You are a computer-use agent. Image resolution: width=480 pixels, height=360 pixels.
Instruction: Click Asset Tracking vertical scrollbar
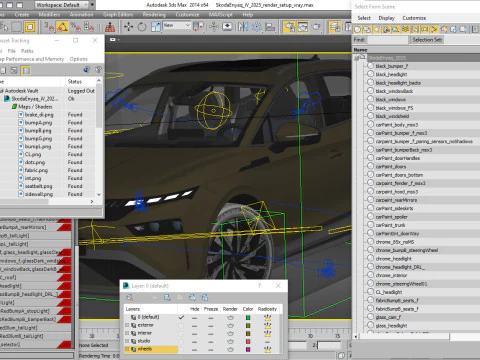click(x=99, y=138)
